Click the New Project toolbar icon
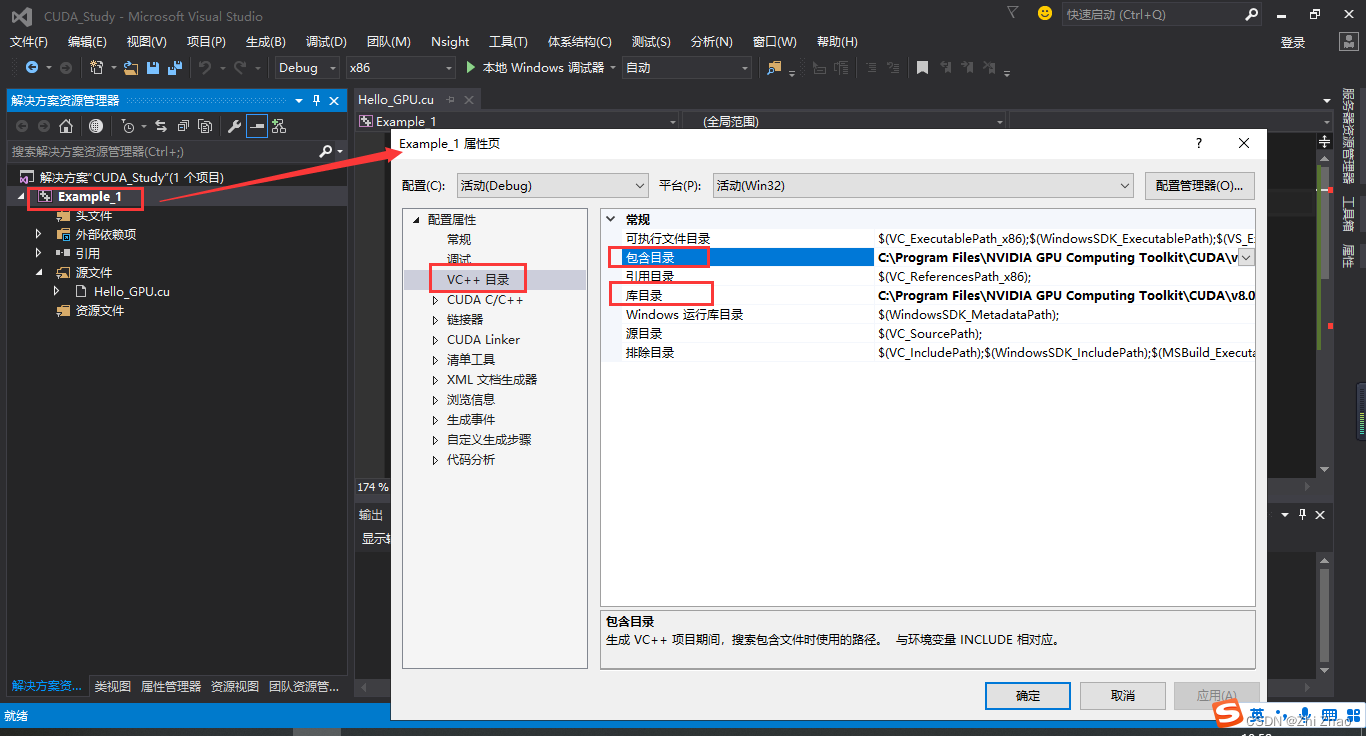Image resolution: width=1366 pixels, height=736 pixels. click(x=97, y=67)
